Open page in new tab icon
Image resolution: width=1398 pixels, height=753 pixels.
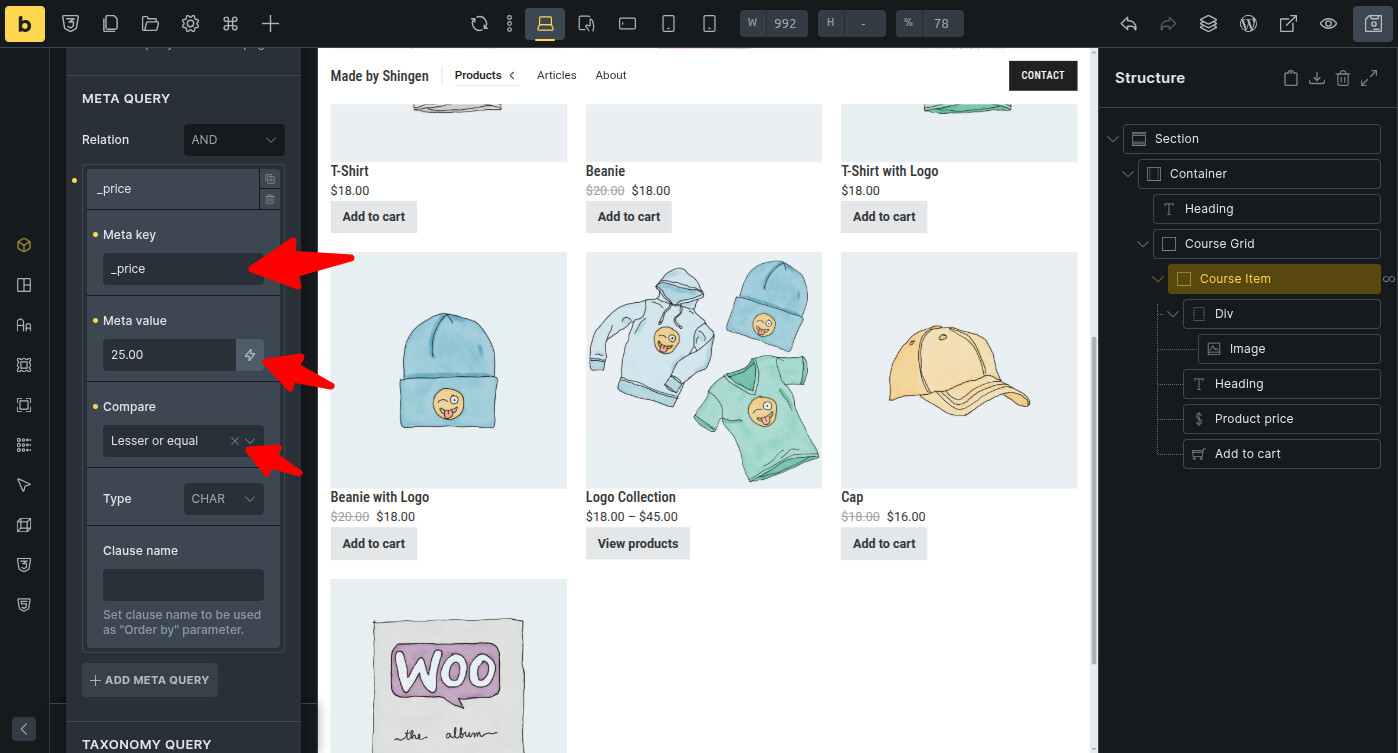[x=1288, y=23]
